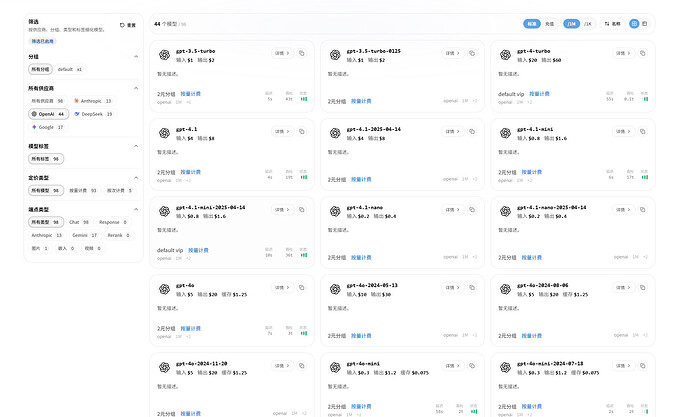Image resolution: width=690 pixels, height=417 pixels.
Task: Collapse the 定价类型 section chevron
Action: (136, 178)
